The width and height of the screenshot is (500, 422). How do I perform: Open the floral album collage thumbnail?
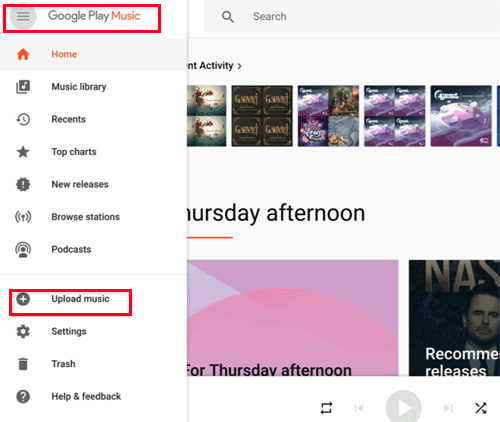pos(207,116)
